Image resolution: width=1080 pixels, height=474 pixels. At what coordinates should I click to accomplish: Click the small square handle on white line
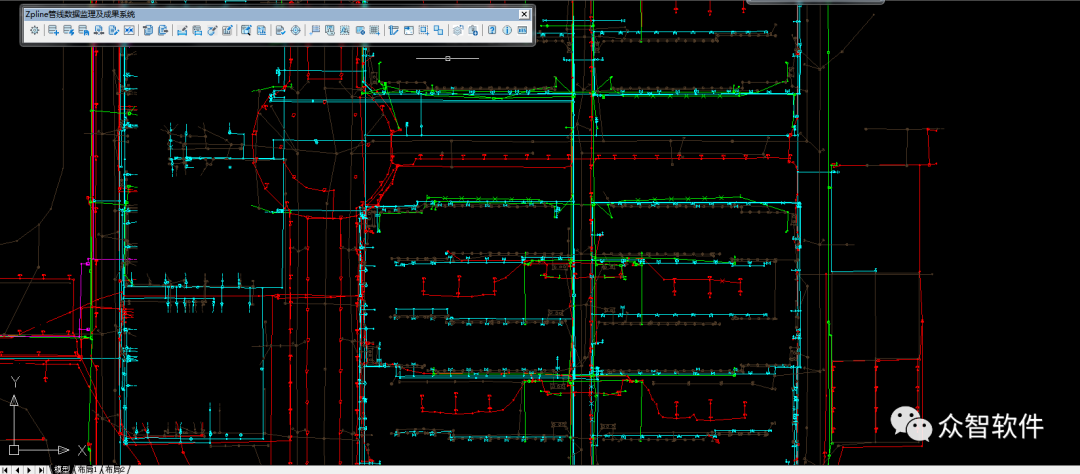[x=447, y=58]
